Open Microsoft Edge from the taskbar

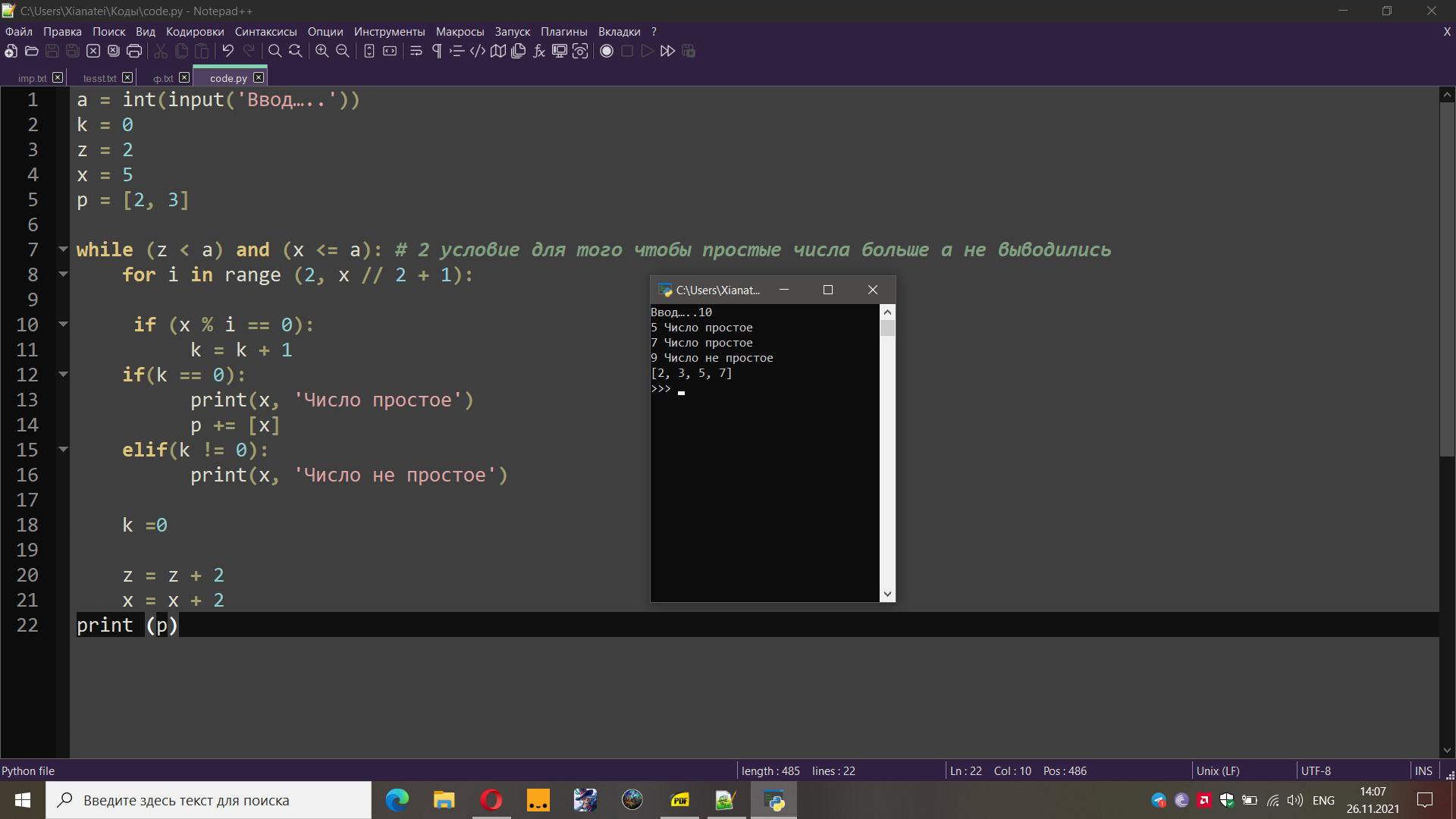coord(397,800)
